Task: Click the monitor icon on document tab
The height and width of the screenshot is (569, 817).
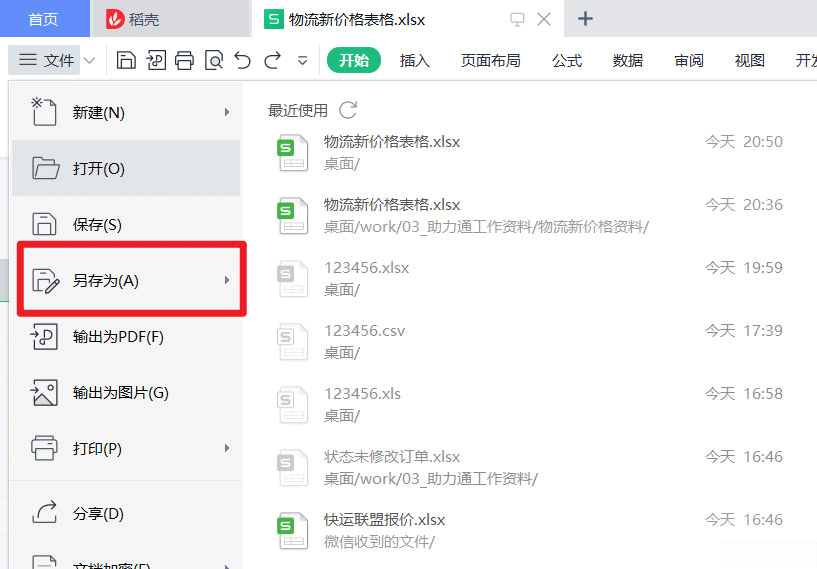Action: coord(517,20)
